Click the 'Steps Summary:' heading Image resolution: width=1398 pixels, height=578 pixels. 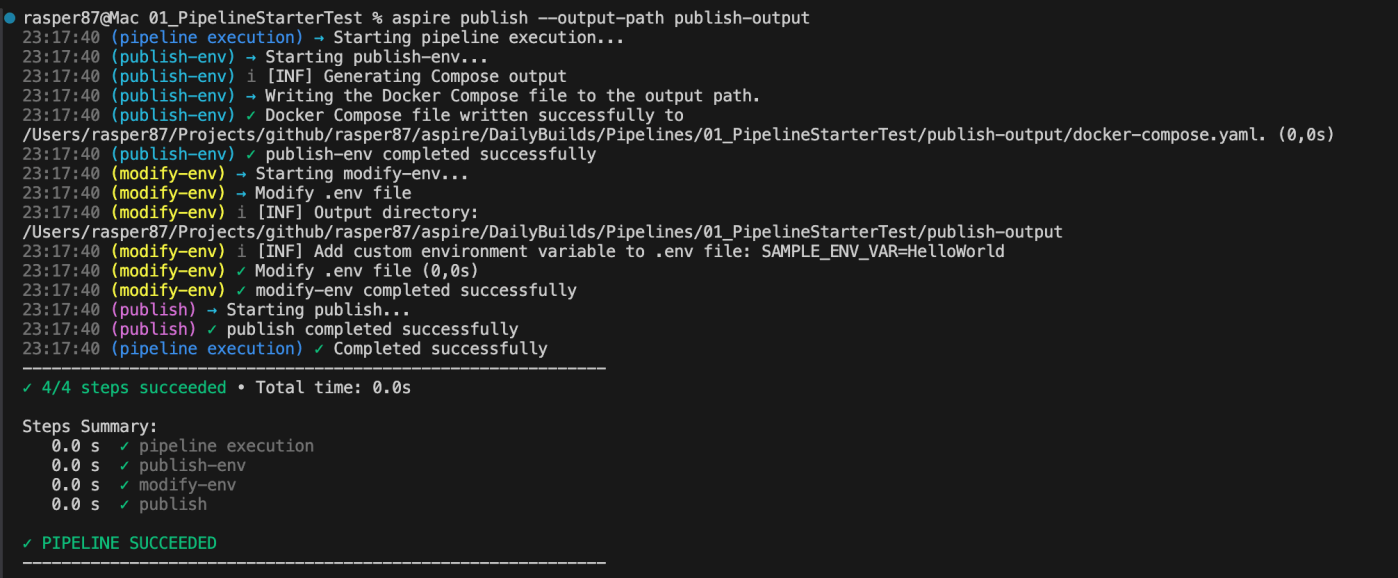click(x=90, y=426)
